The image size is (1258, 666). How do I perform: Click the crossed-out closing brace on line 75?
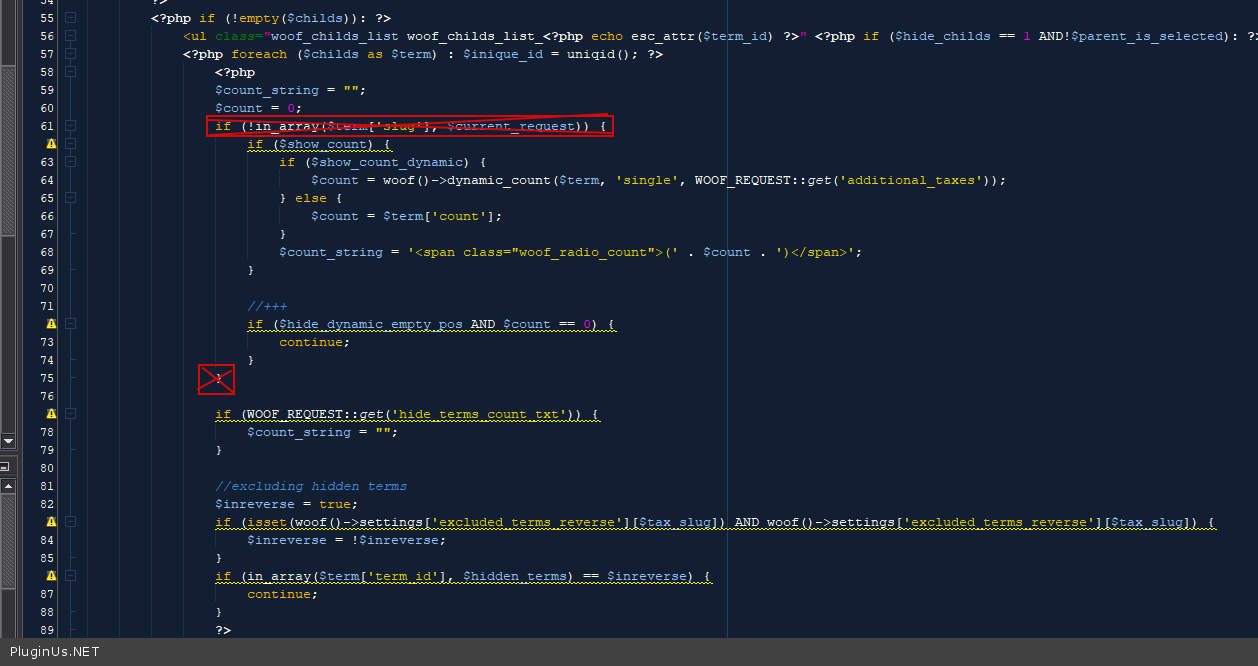point(217,379)
